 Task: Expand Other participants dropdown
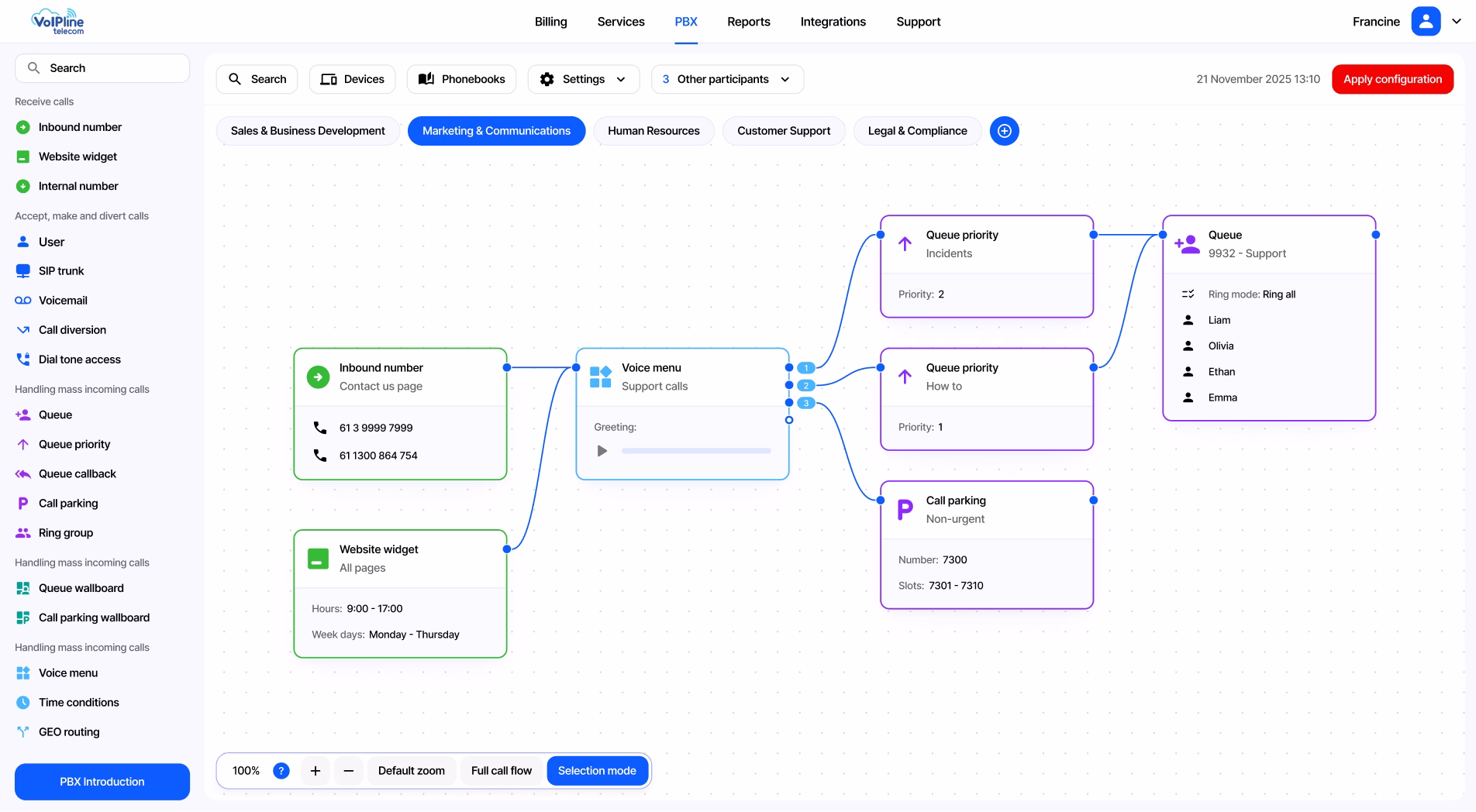[x=727, y=79]
